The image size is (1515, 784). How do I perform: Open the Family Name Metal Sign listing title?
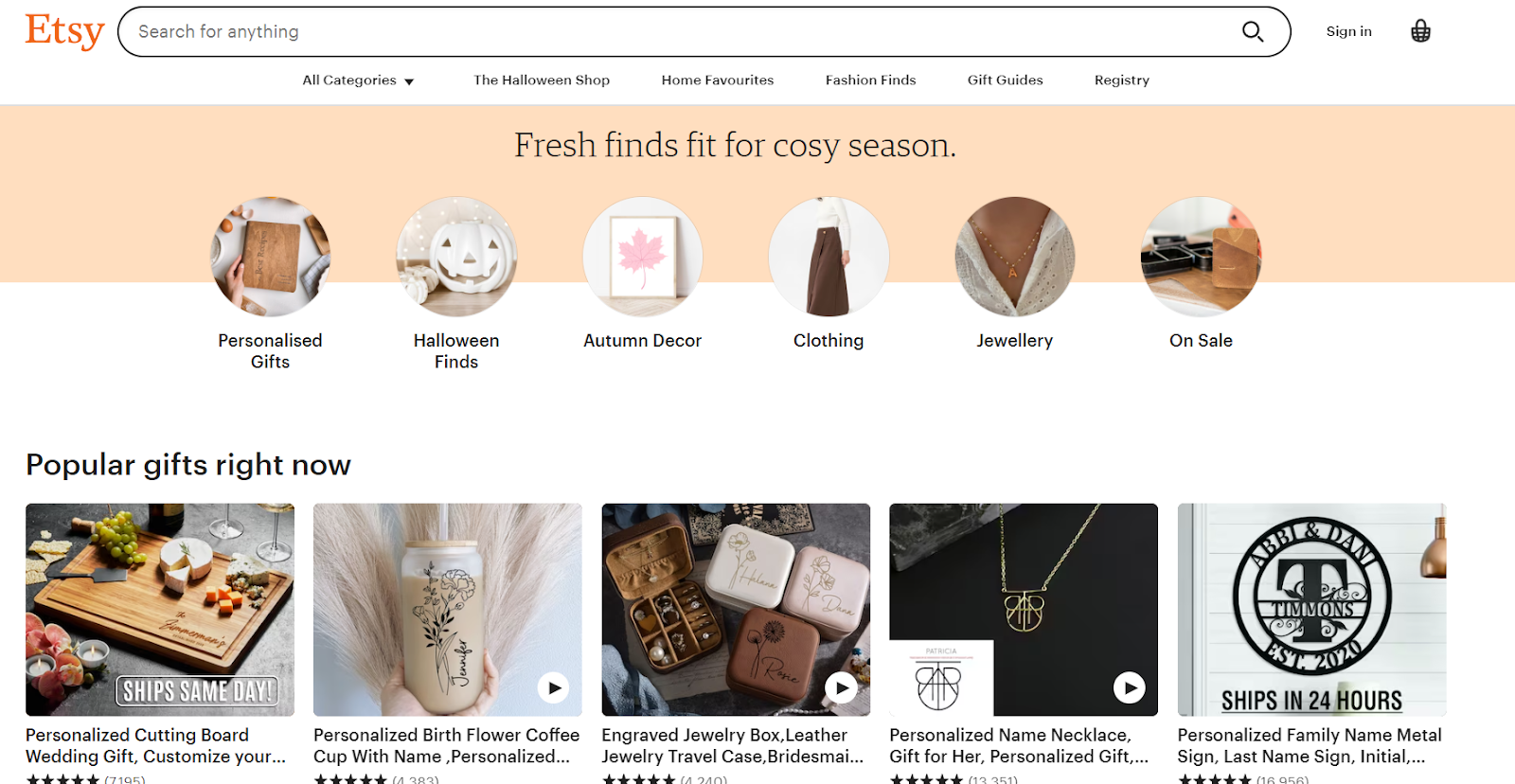coord(1309,745)
